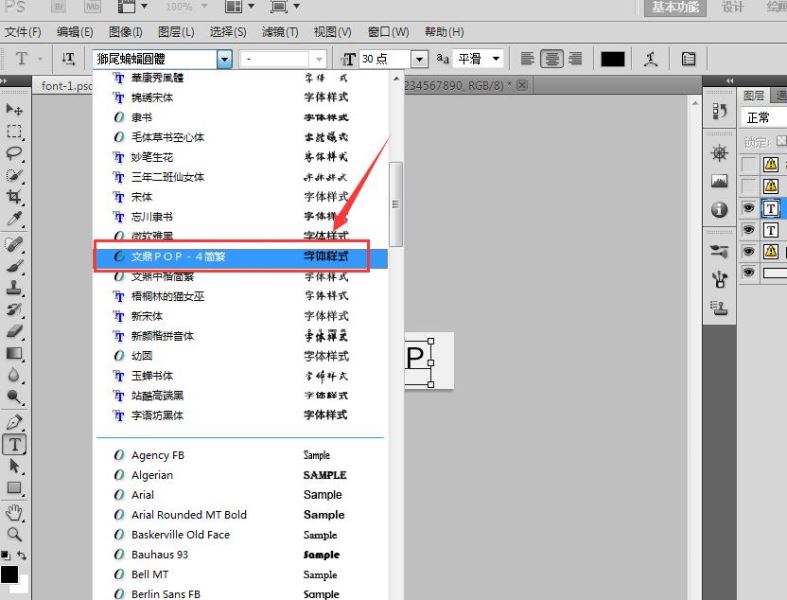This screenshot has height=600, width=787.
Task: Select the Gradient tool
Action: 14,353
